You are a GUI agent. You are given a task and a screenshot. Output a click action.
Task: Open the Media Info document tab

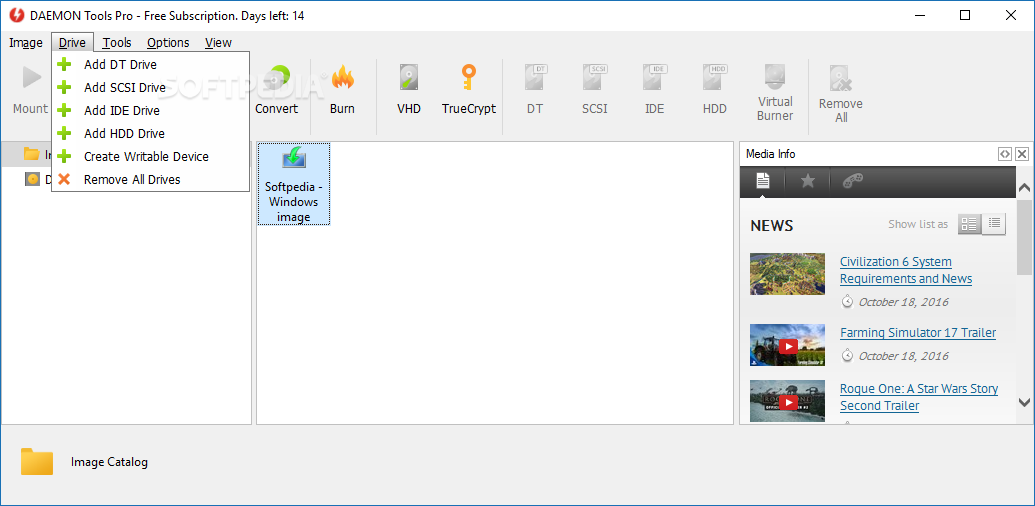click(x=762, y=181)
